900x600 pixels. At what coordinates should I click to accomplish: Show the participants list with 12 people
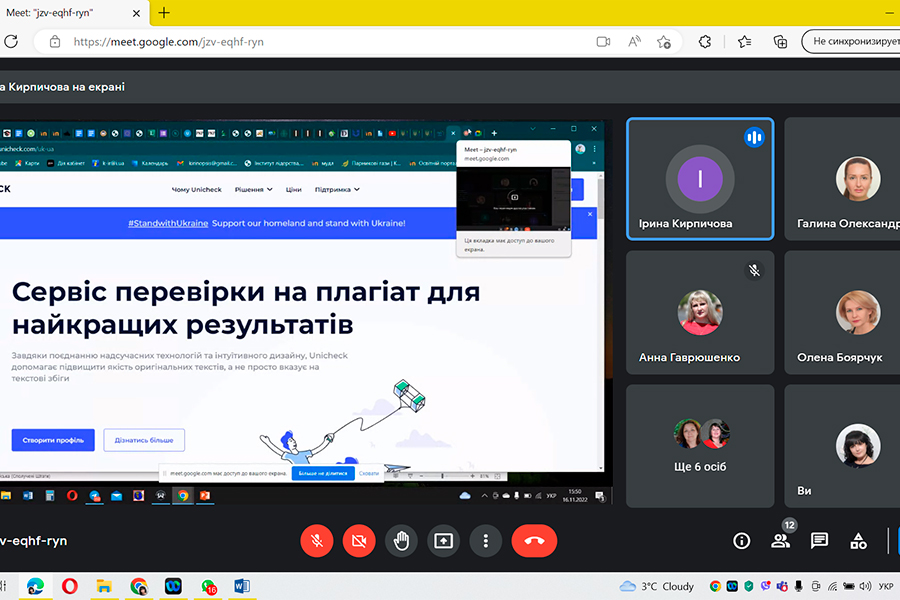coord(781,540)
